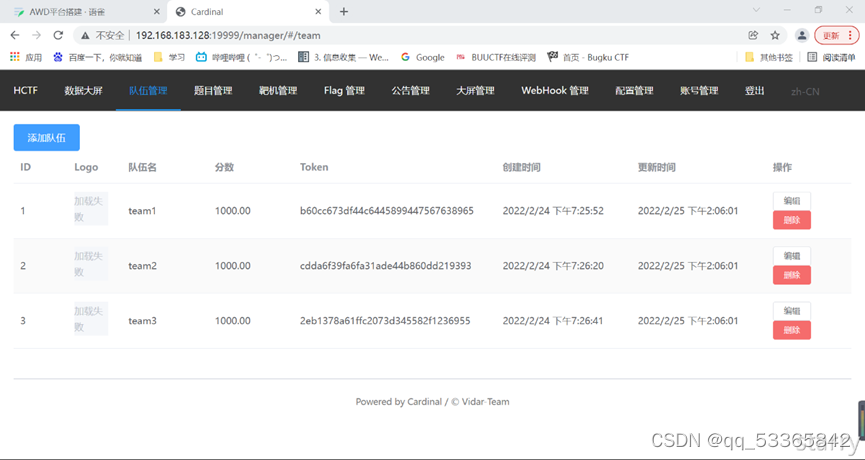865x460 pixels.
Task: Open the 阅读清单 reading list
Action: 831,57
